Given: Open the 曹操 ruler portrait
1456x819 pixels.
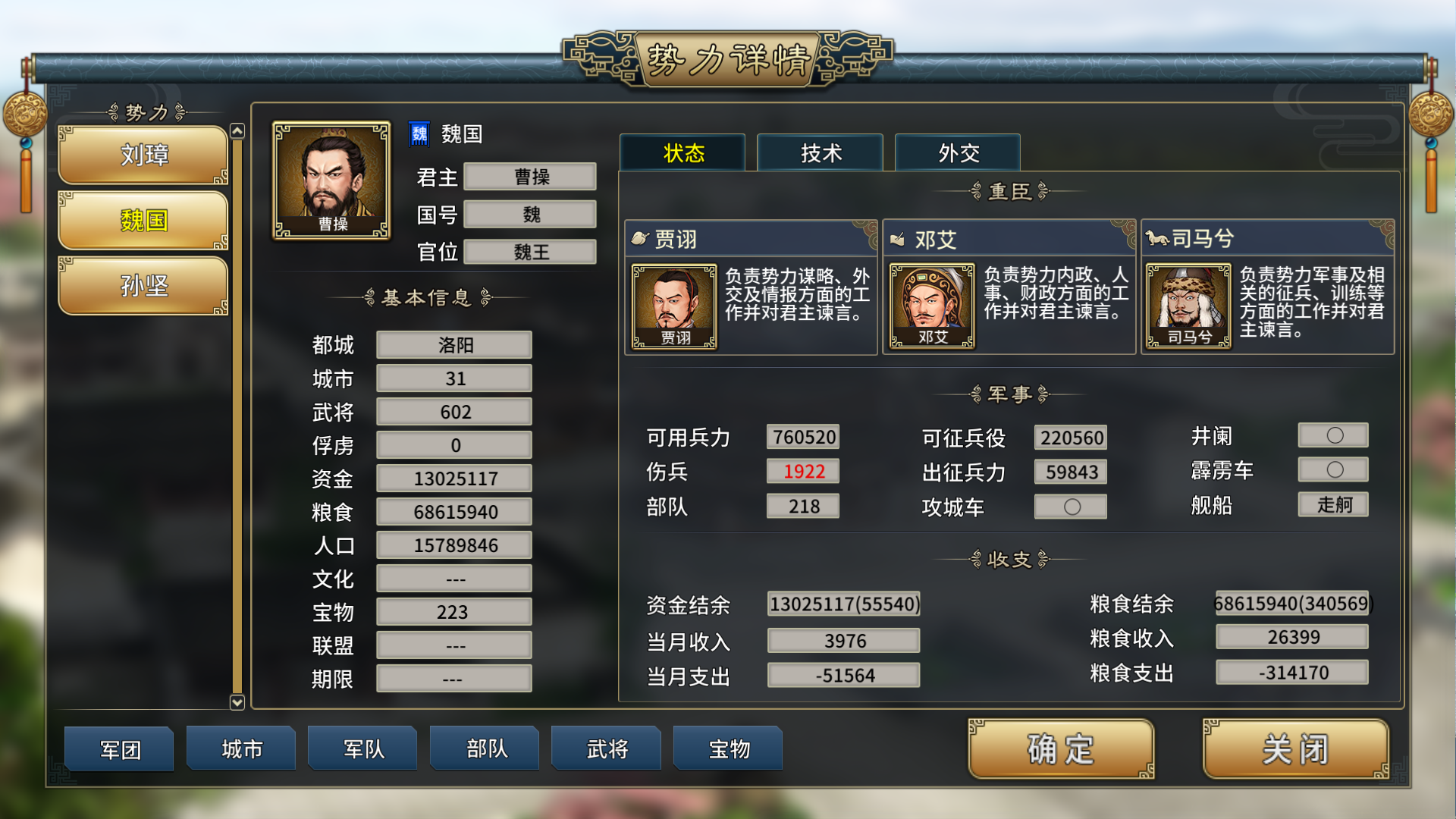Looking at the screenshot, I should click(331, 180).
